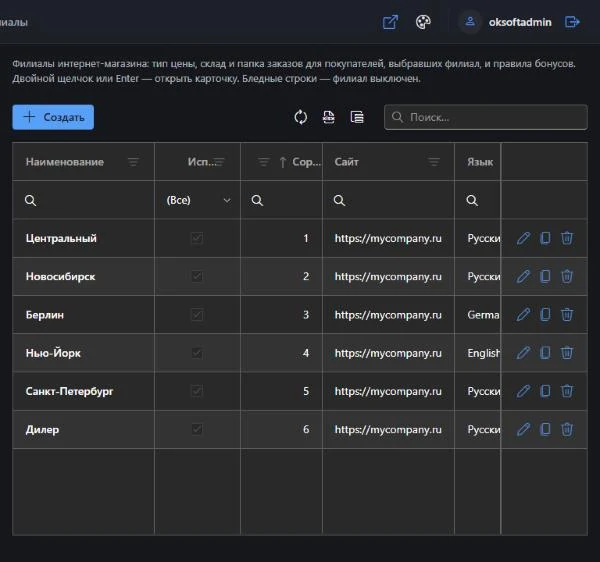Copy the Новосибирск row
This screenshot has width=600, height=562.
pos(545,276)
